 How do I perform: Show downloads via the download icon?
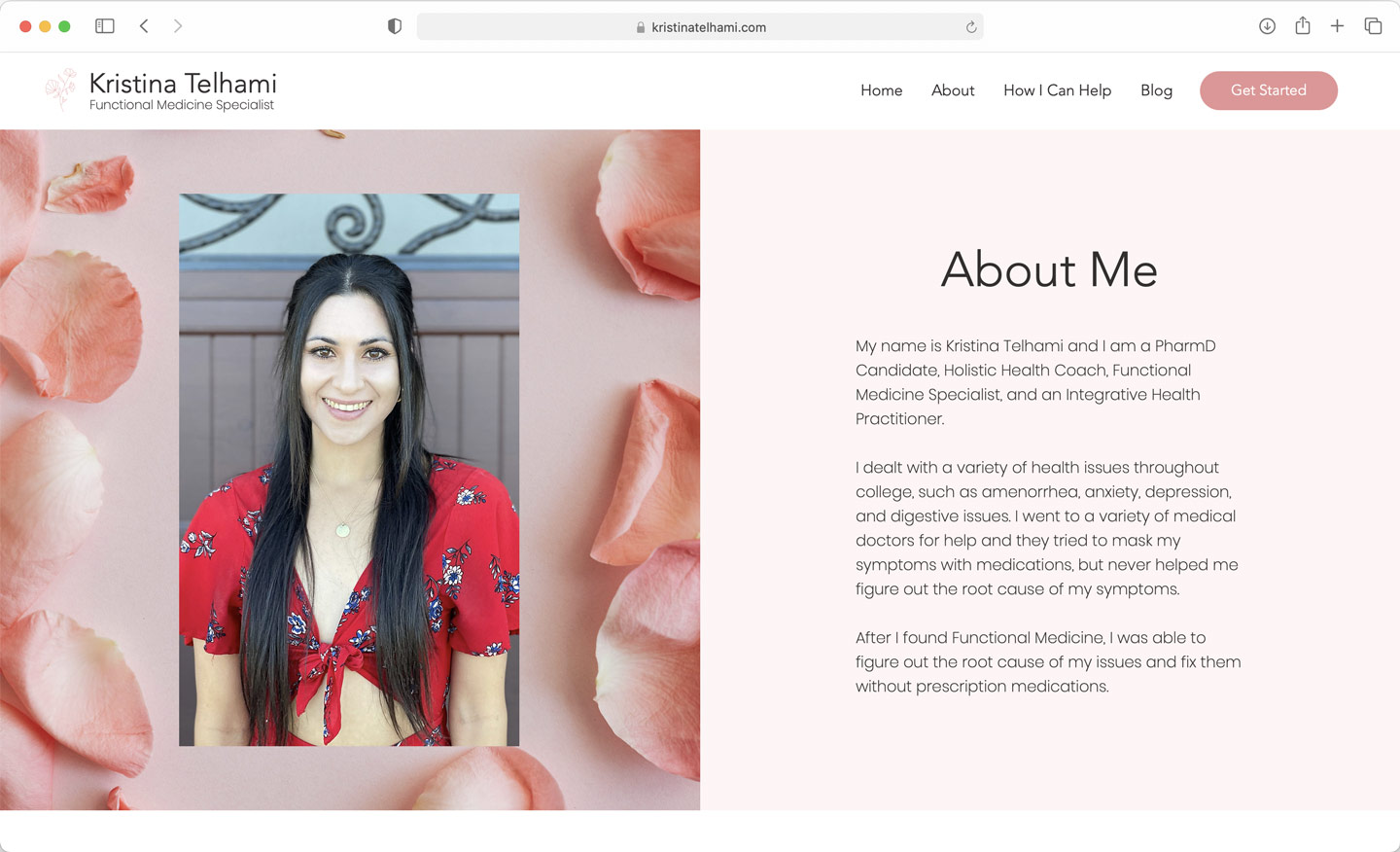pos(1267,26)
